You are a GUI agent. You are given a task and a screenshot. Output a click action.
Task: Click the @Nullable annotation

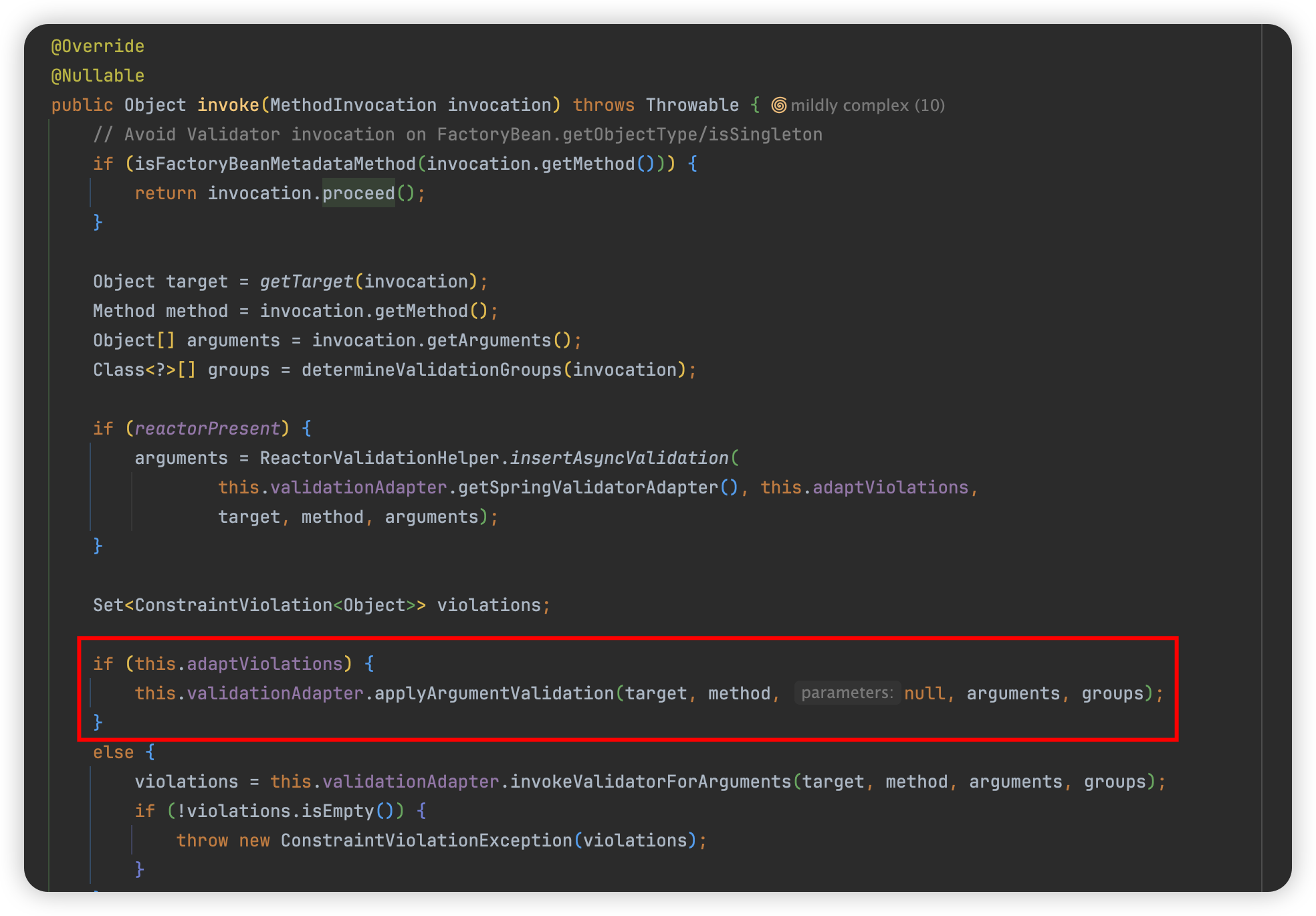pos(98,76)
